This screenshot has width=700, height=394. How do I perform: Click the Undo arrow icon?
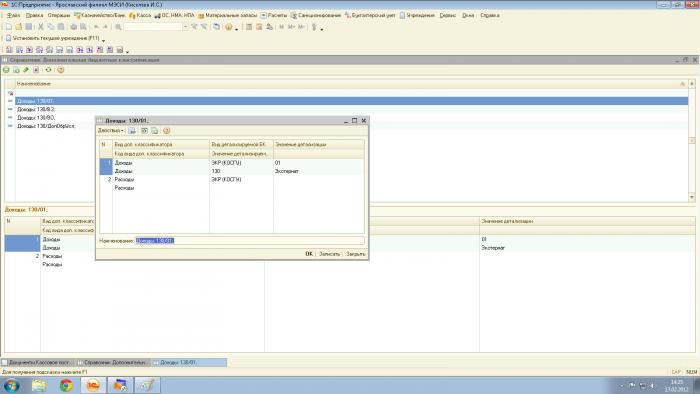(x=96, y=27)
